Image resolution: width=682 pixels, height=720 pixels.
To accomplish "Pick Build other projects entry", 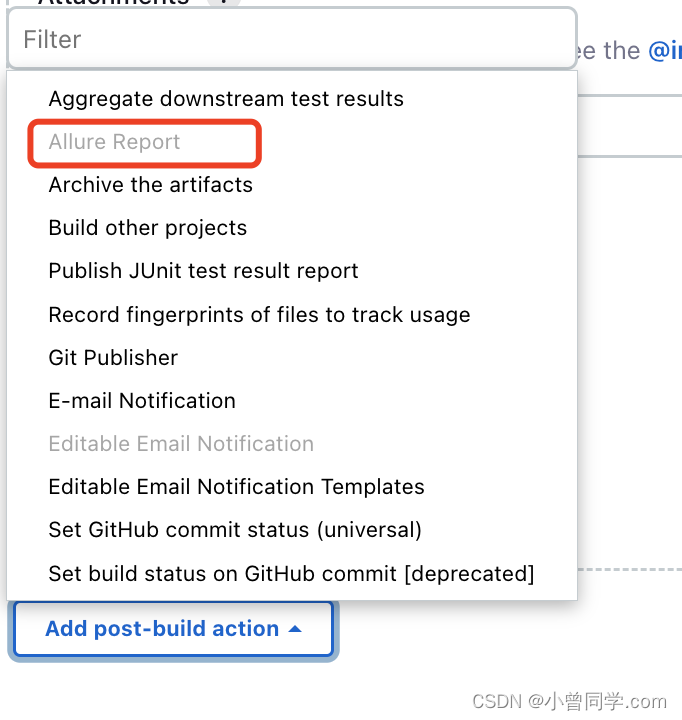I will pos(148,228).
